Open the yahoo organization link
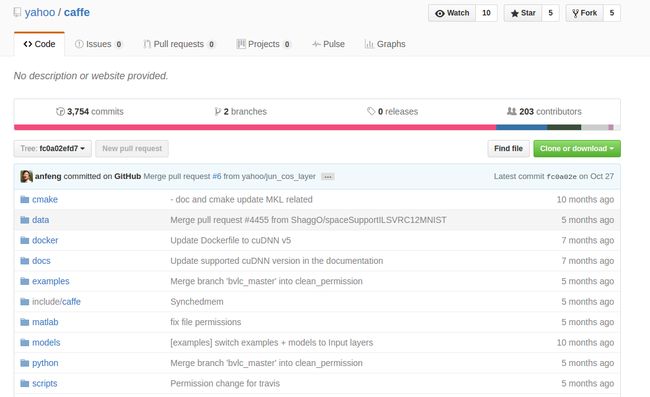 [40, 12]
